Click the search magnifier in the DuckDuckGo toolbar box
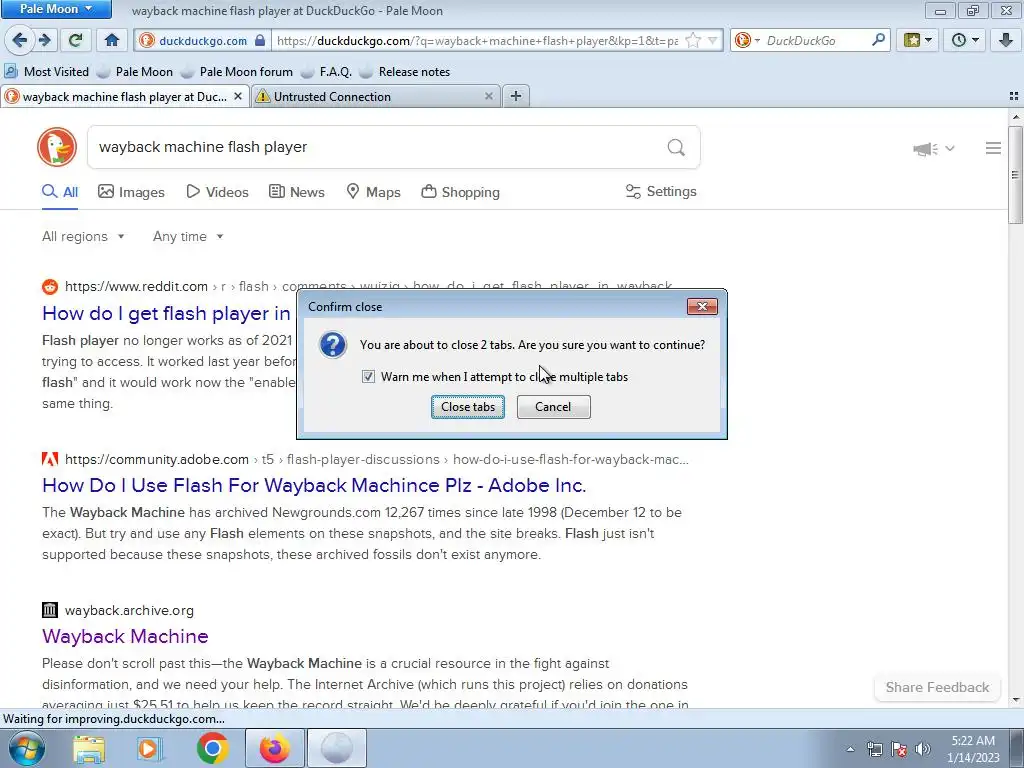 tap(878, 40)
